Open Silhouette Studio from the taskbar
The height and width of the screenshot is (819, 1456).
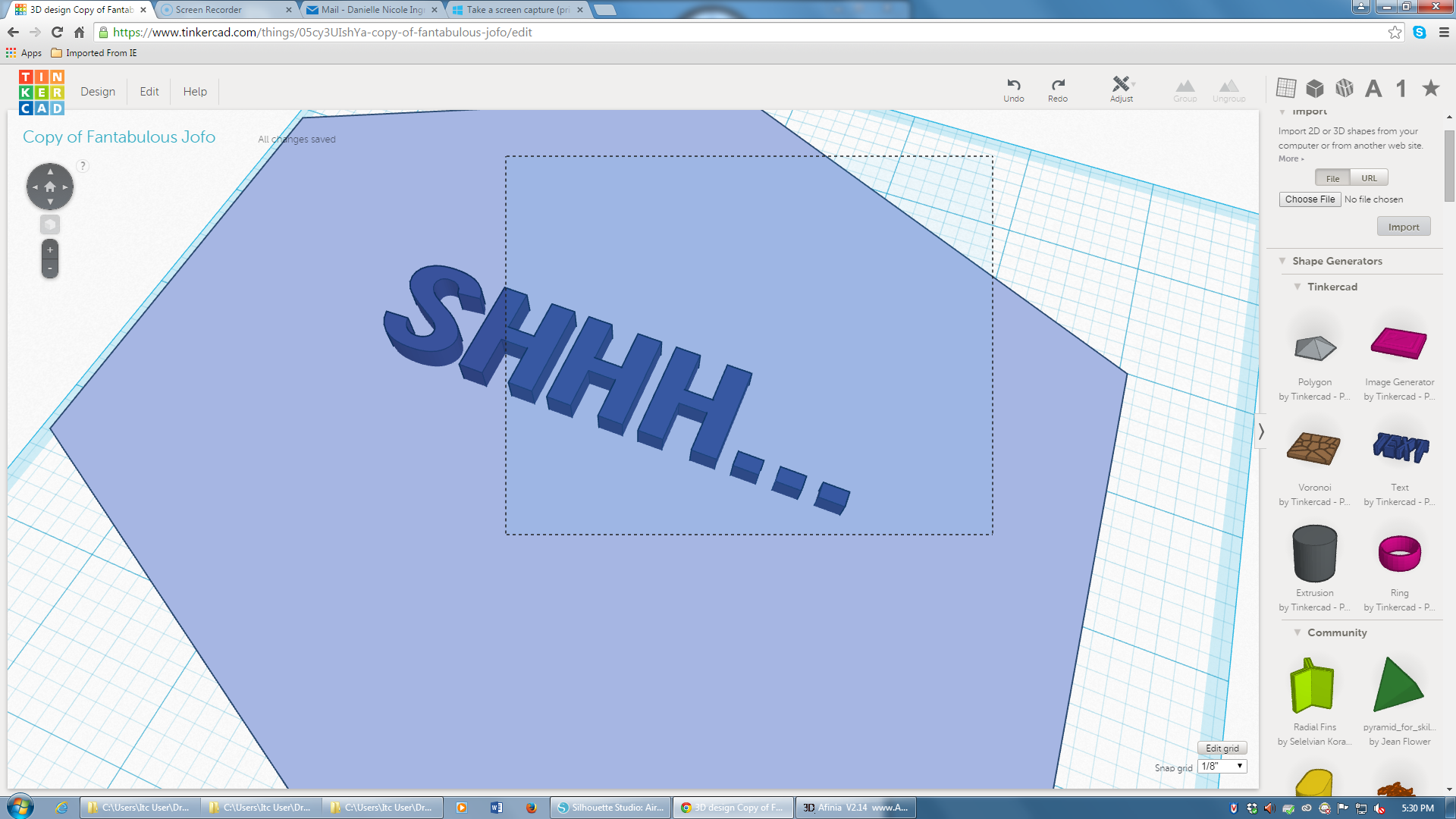[x=610, y=808]
